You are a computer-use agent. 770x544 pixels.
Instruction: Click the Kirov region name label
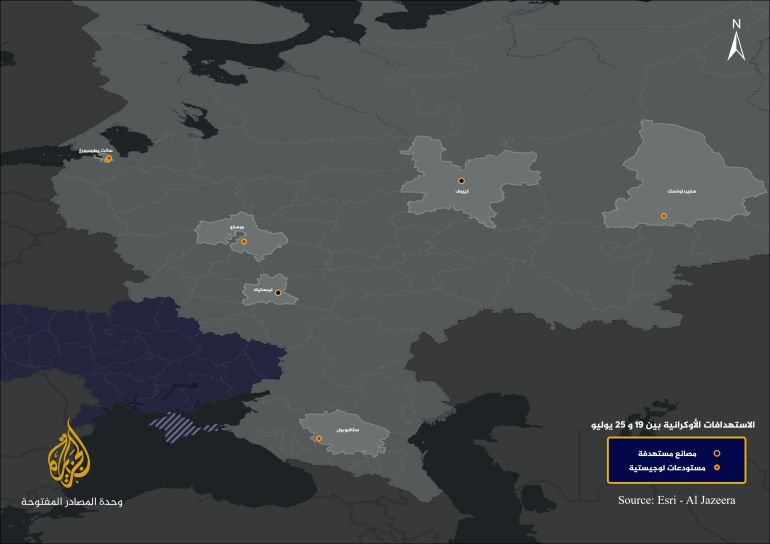pos(462,191)
